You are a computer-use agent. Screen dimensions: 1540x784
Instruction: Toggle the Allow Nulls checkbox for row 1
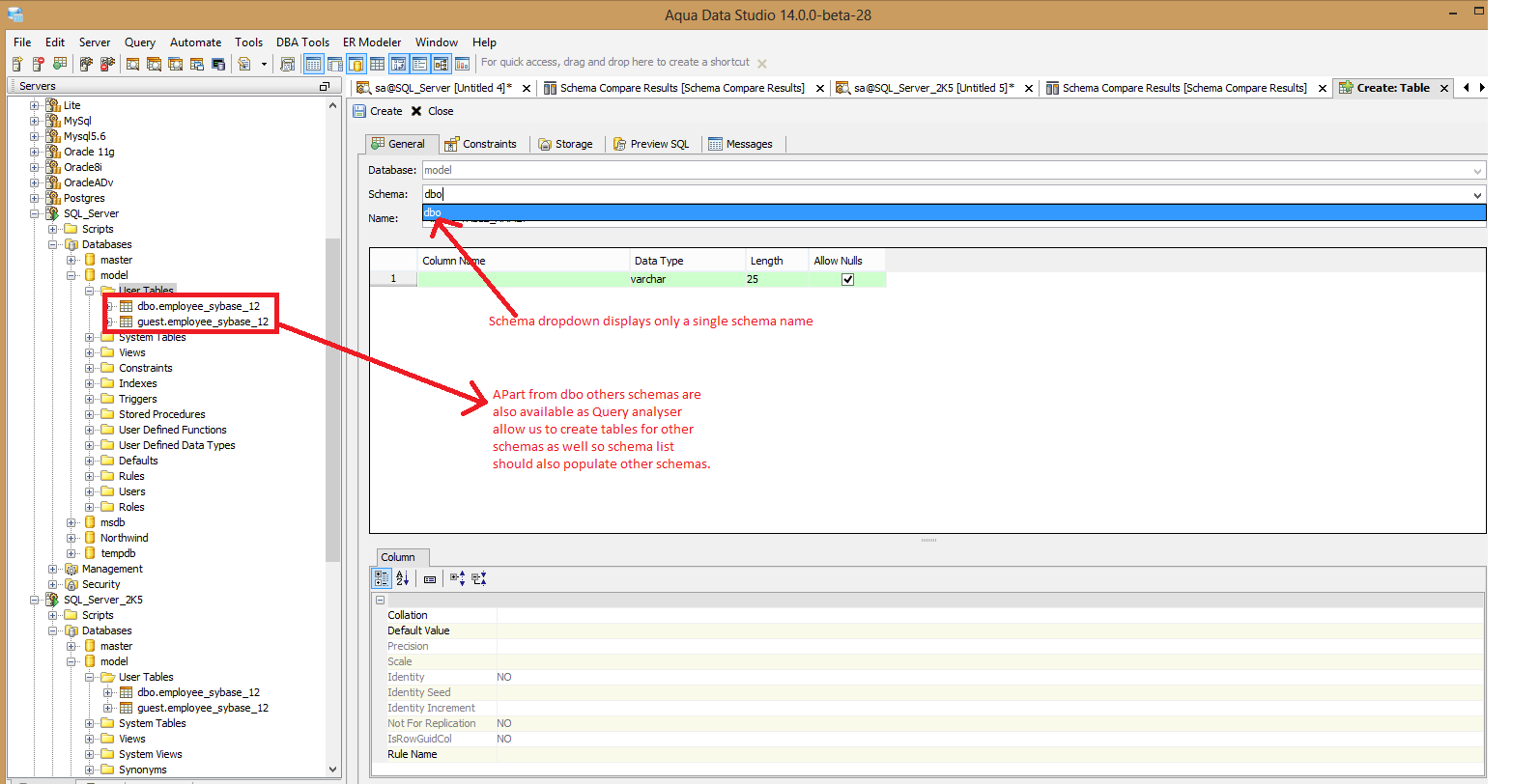pos(847,279)
